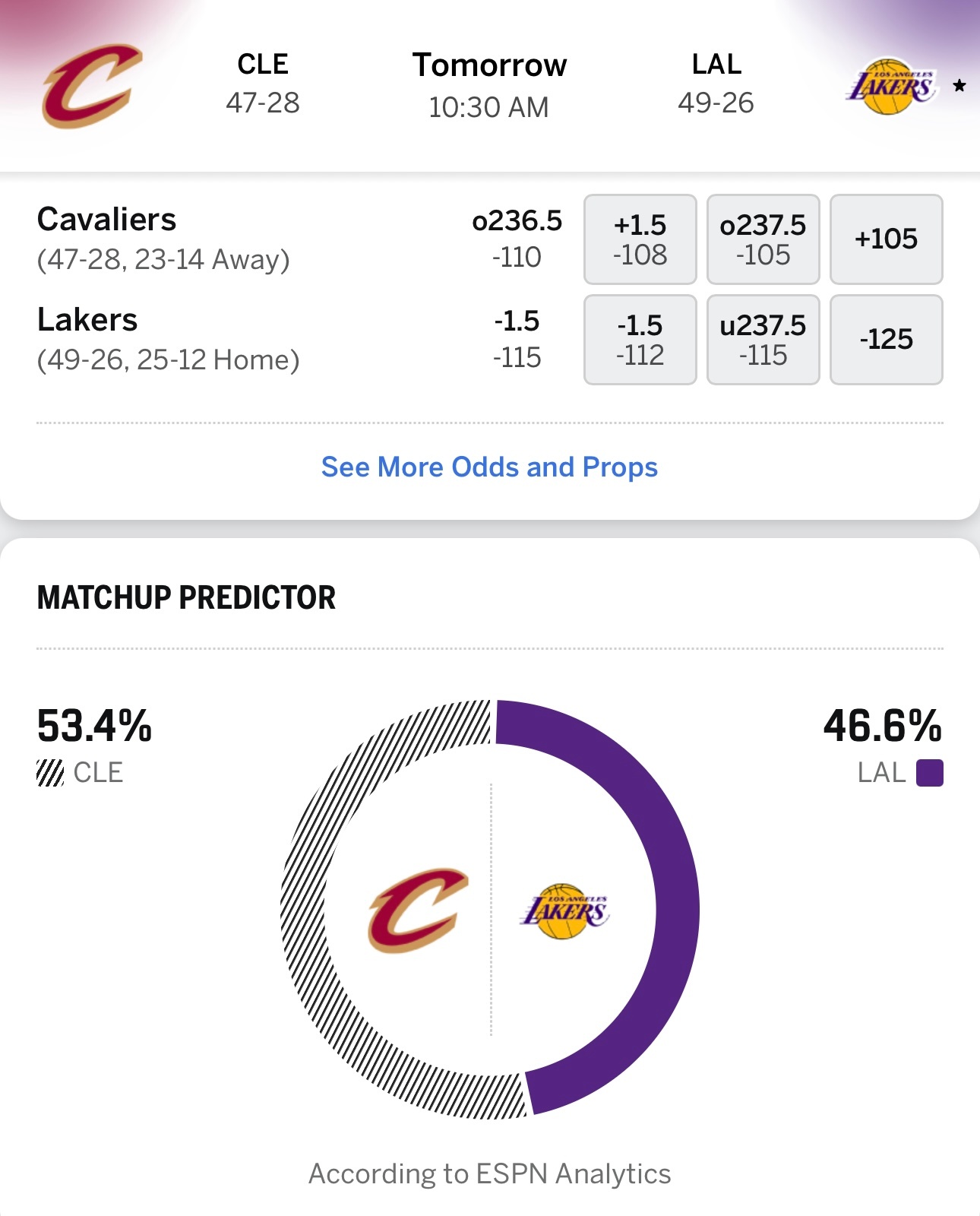Pick the under 237.5 total

pos(763,340)
